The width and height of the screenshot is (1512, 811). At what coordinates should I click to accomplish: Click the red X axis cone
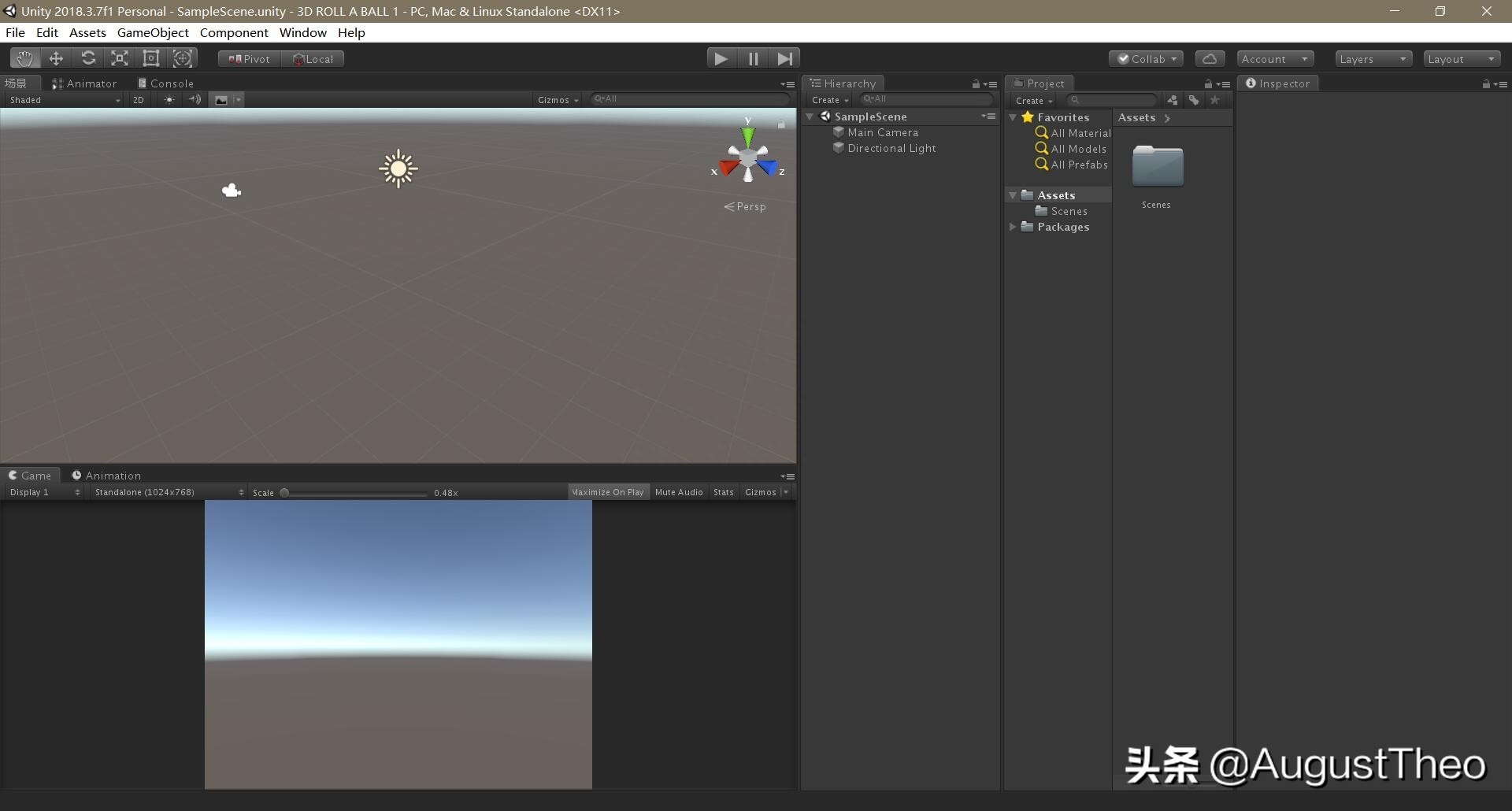coord(728,168)
